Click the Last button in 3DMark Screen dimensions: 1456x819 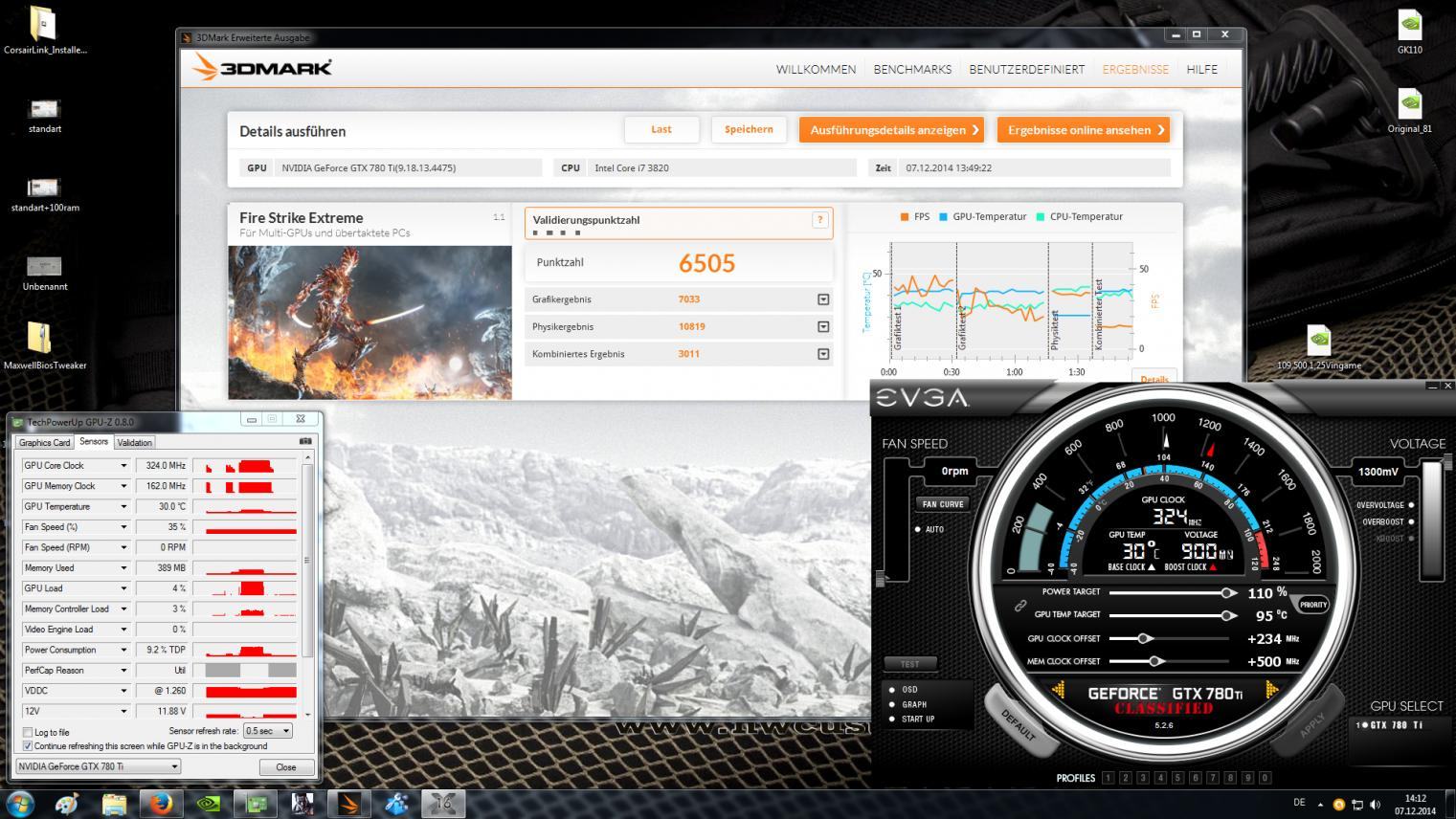(x=661, y=130)
